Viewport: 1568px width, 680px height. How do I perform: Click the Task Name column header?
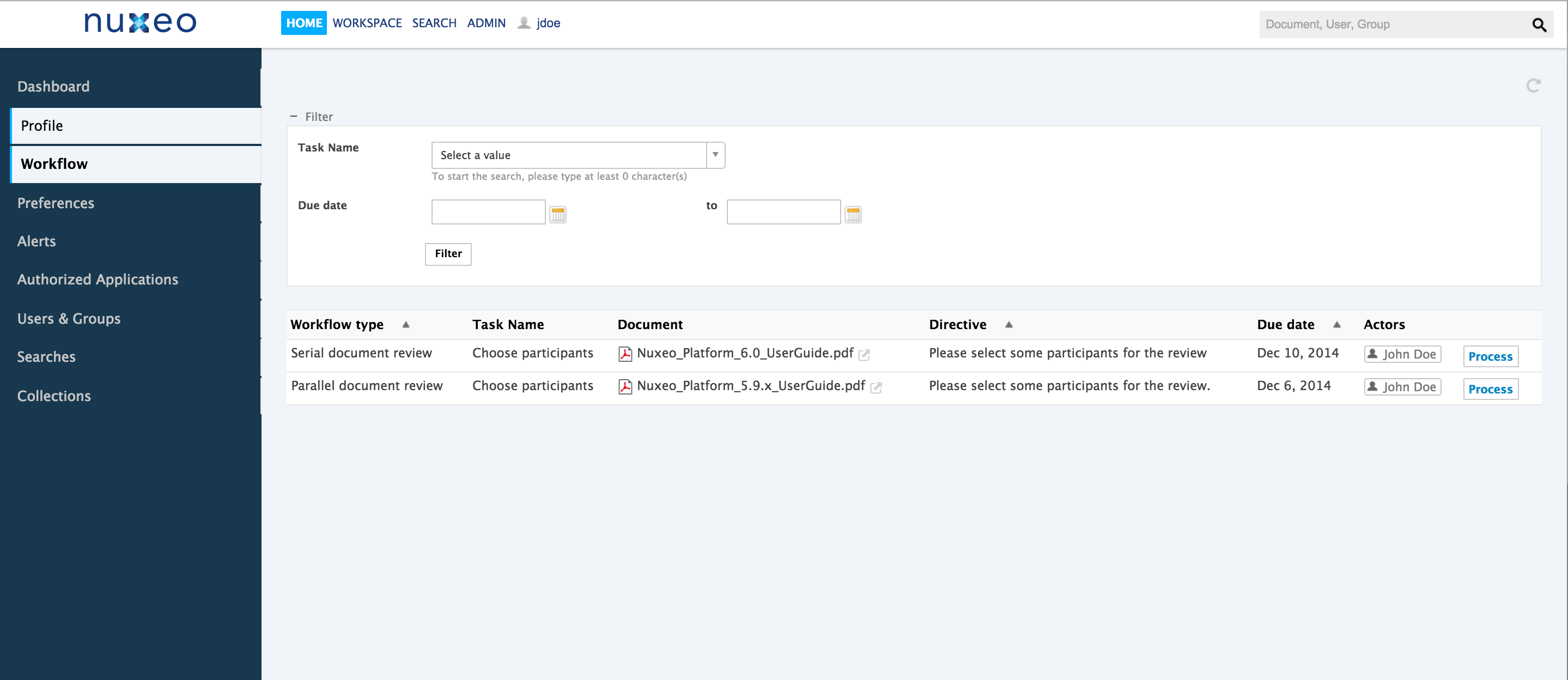click(508, 325)
